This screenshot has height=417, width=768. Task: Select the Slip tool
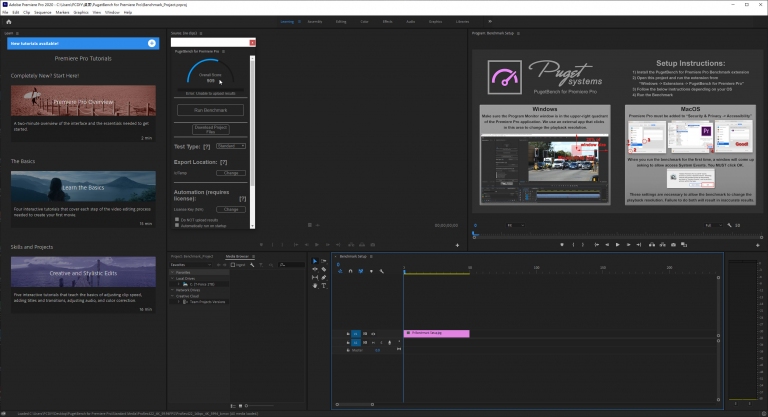point(315,277)
